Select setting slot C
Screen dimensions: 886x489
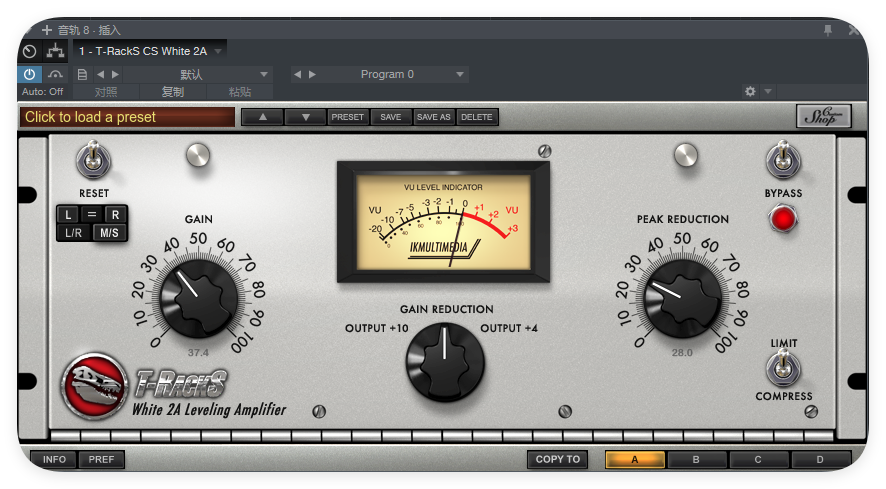tap(758, 460)
